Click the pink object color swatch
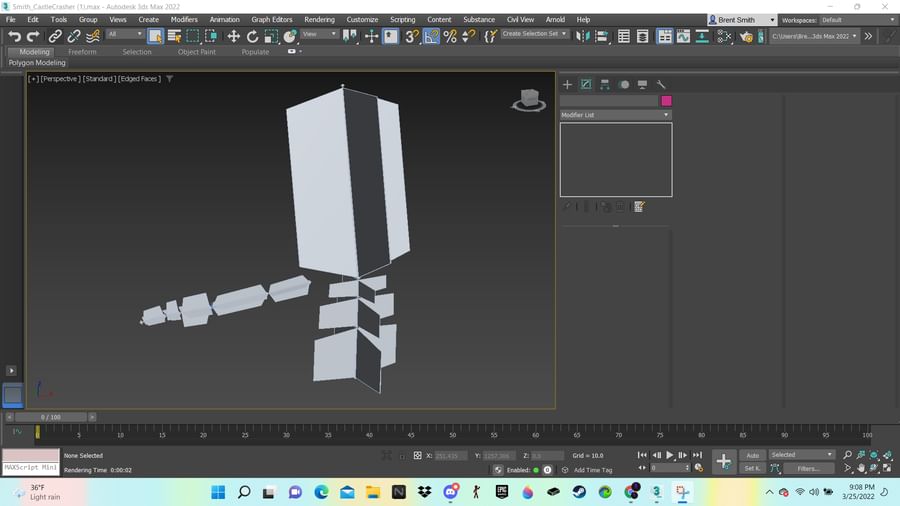Viewport: 900px width, 506px height. (666, 101)
